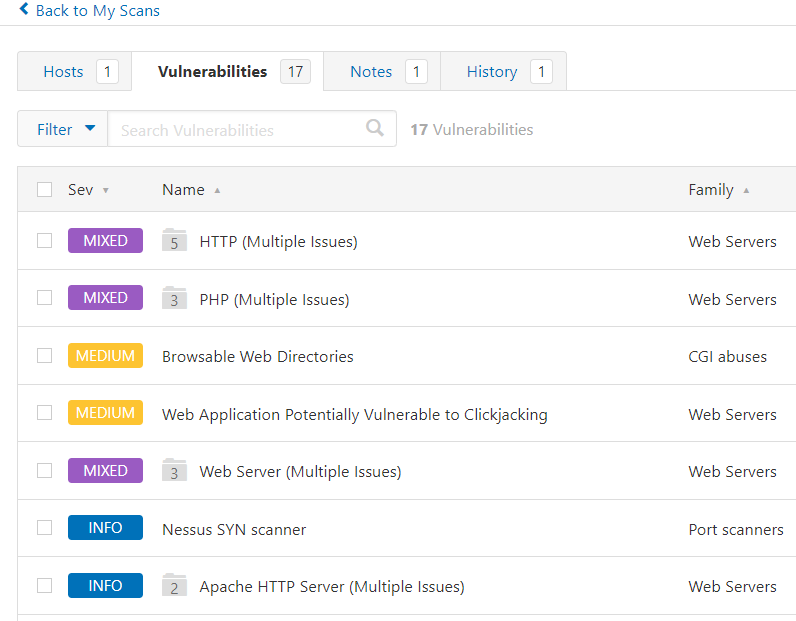Click the Web Server group folder icon
The width and height of the screenshot is (796, 621).
(174, 470)
